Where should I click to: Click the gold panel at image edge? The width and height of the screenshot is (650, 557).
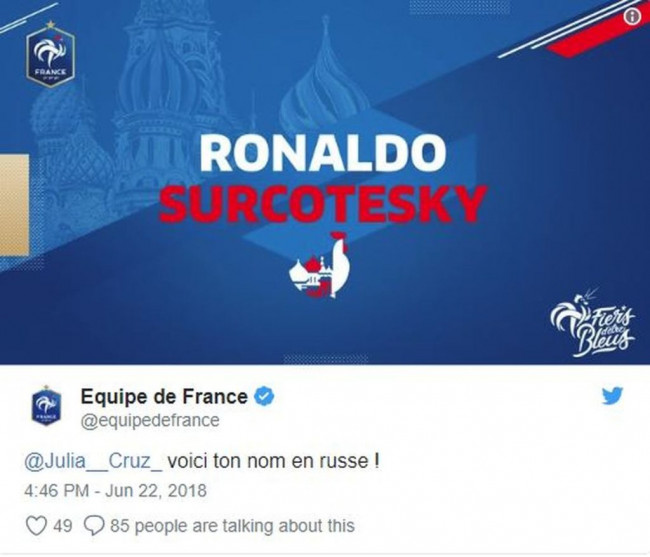[x=15, y=204]
